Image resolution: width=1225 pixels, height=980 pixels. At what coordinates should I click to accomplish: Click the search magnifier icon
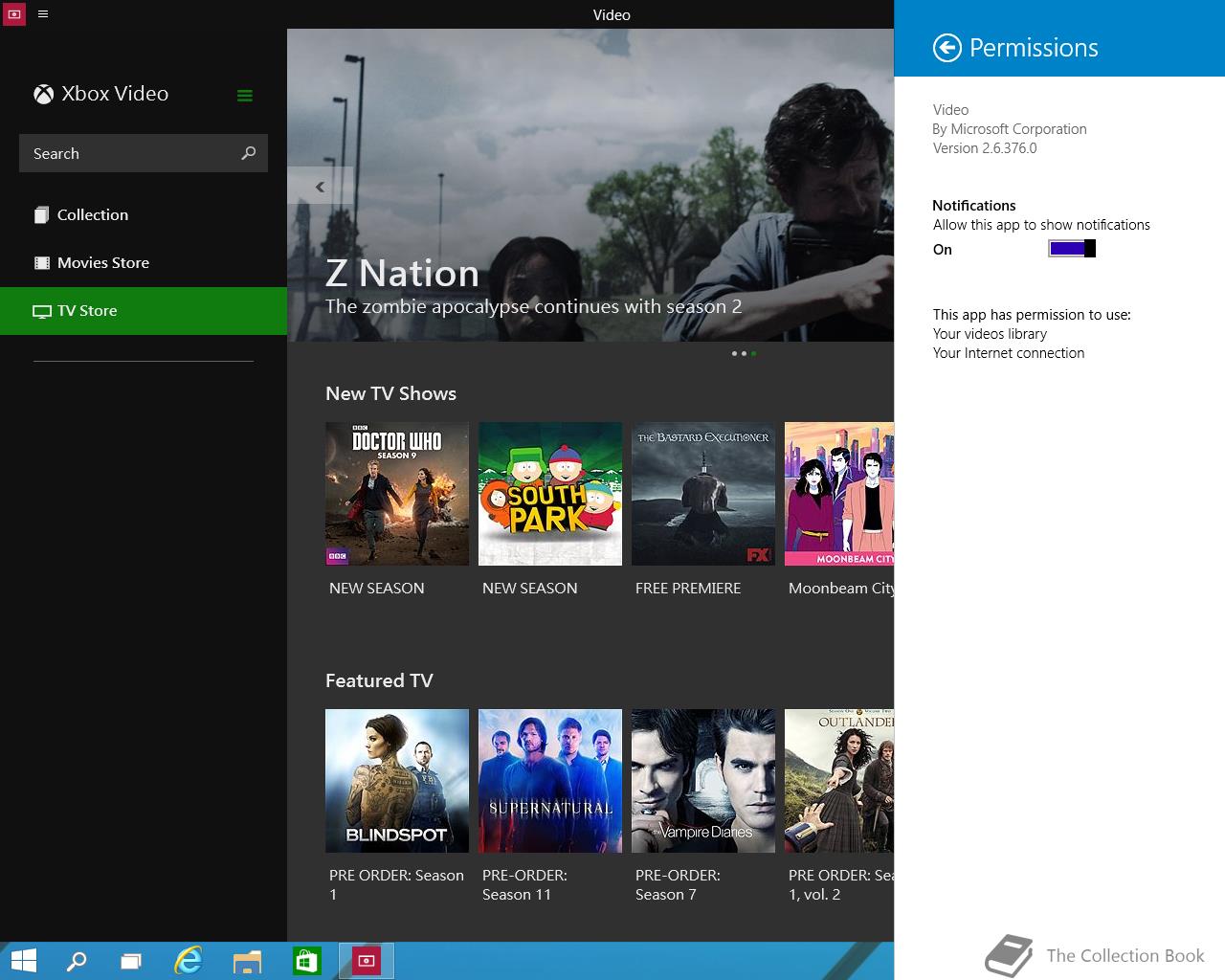(x=249, y=153)
